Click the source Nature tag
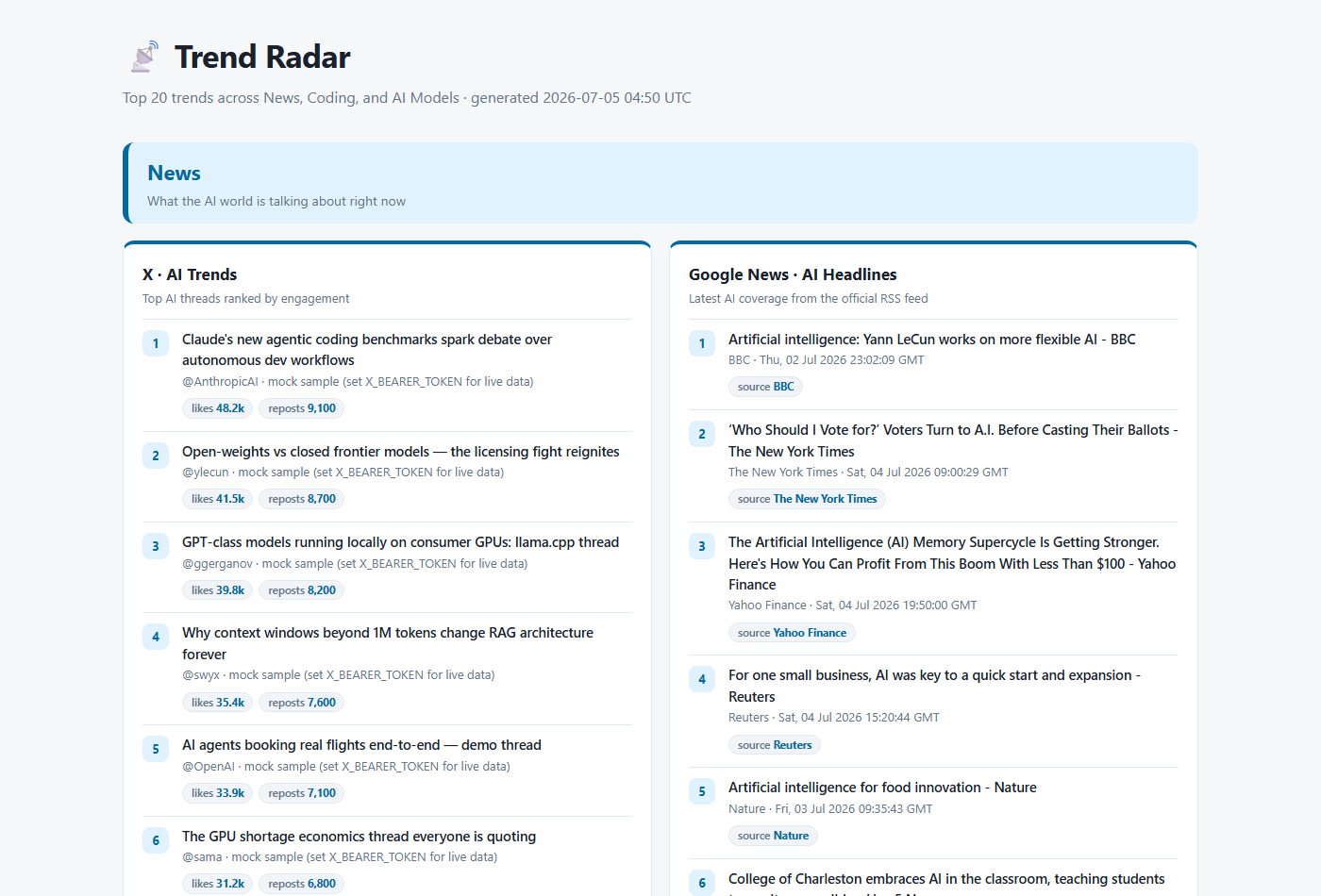The width and height of the screenshot is (1321, 896). click(x=773, y=836)
